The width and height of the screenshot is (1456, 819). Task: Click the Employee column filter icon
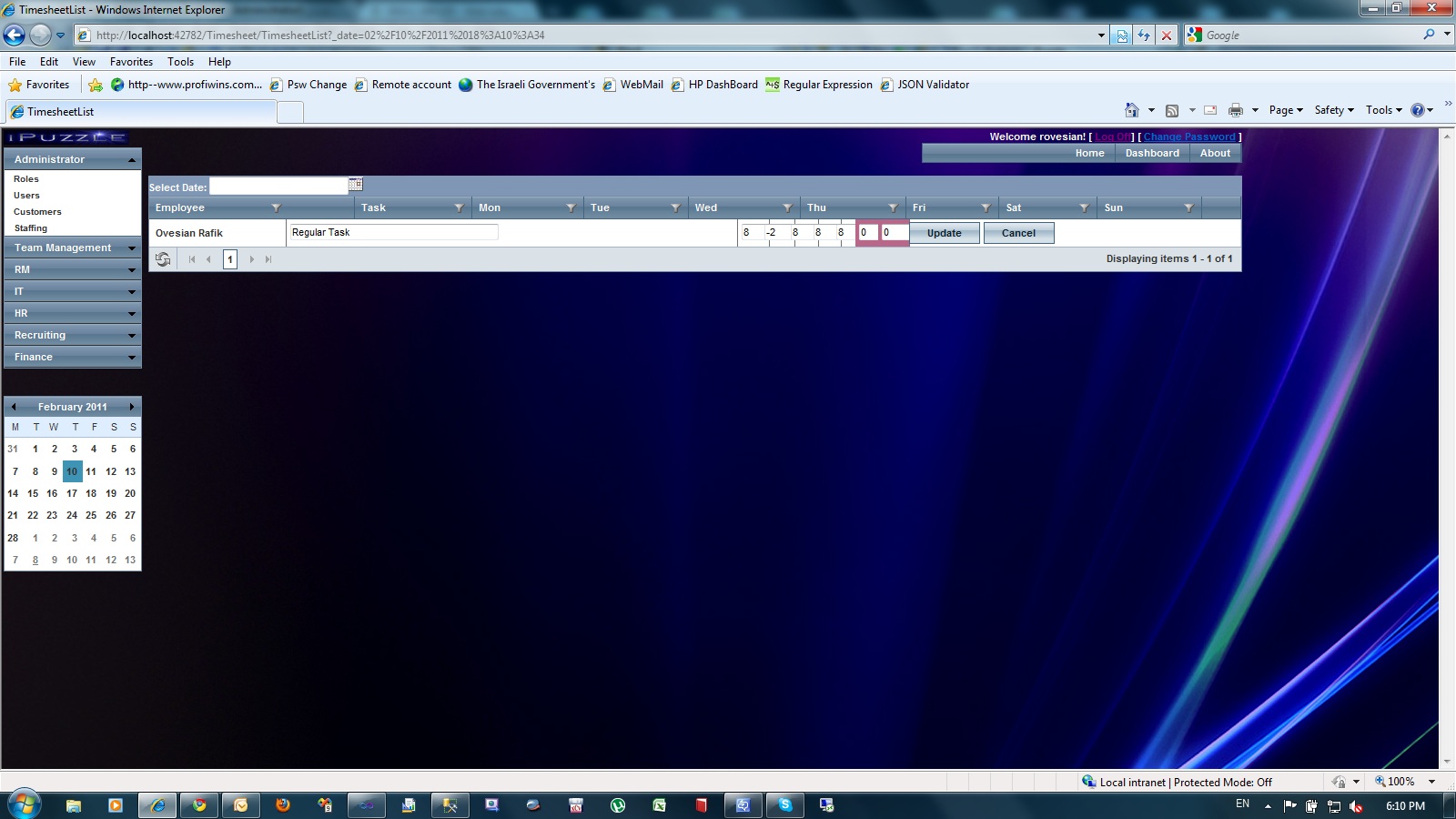pos(276,208)
